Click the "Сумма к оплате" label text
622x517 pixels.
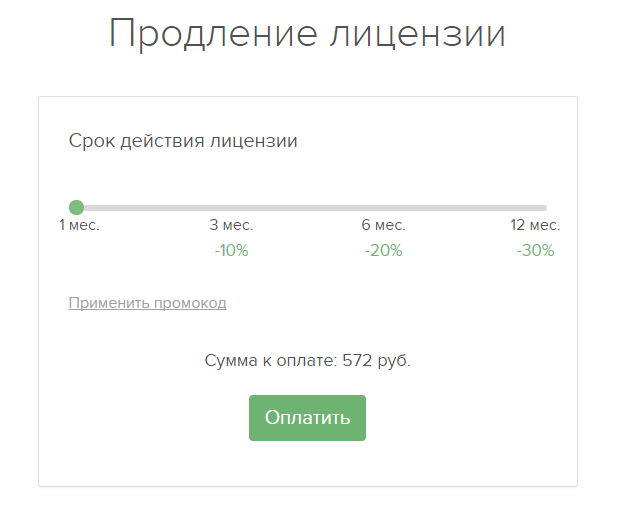pyautogui.click(x=270, y=360)
